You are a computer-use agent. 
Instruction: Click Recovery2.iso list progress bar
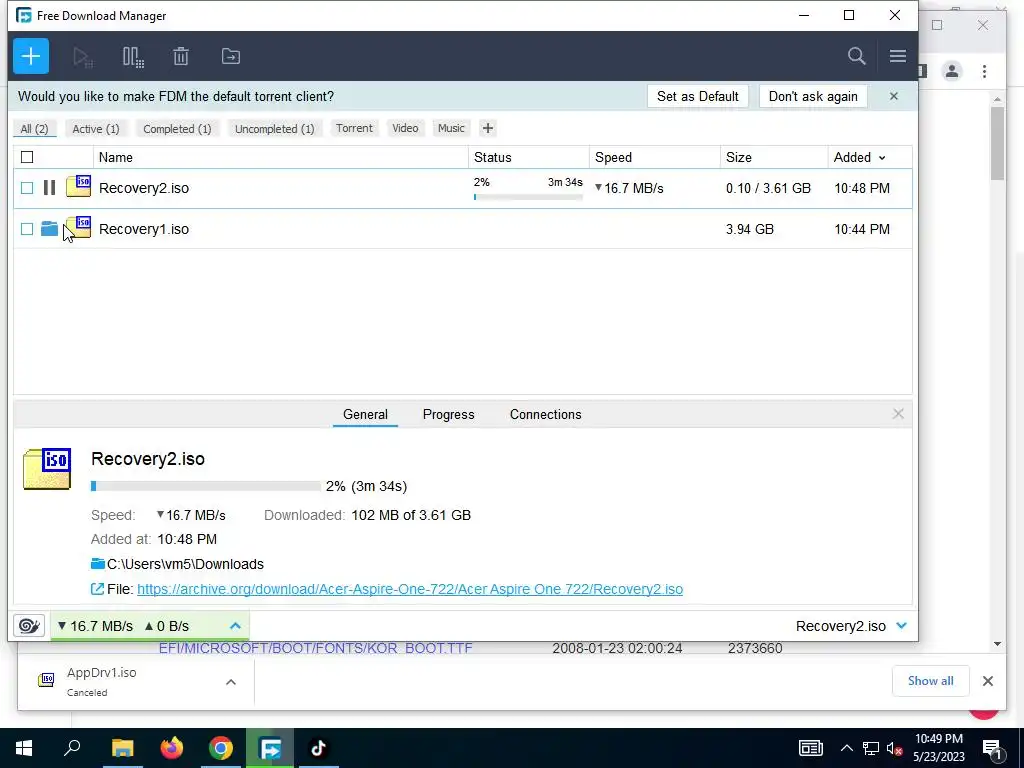(528, 197)
